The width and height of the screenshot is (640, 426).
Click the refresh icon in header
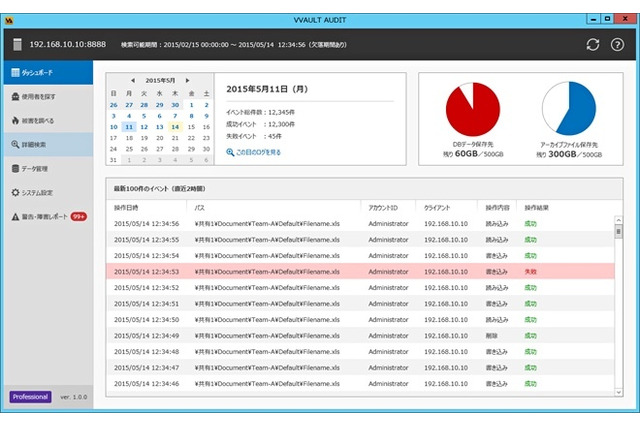click(x=592, y=45)
